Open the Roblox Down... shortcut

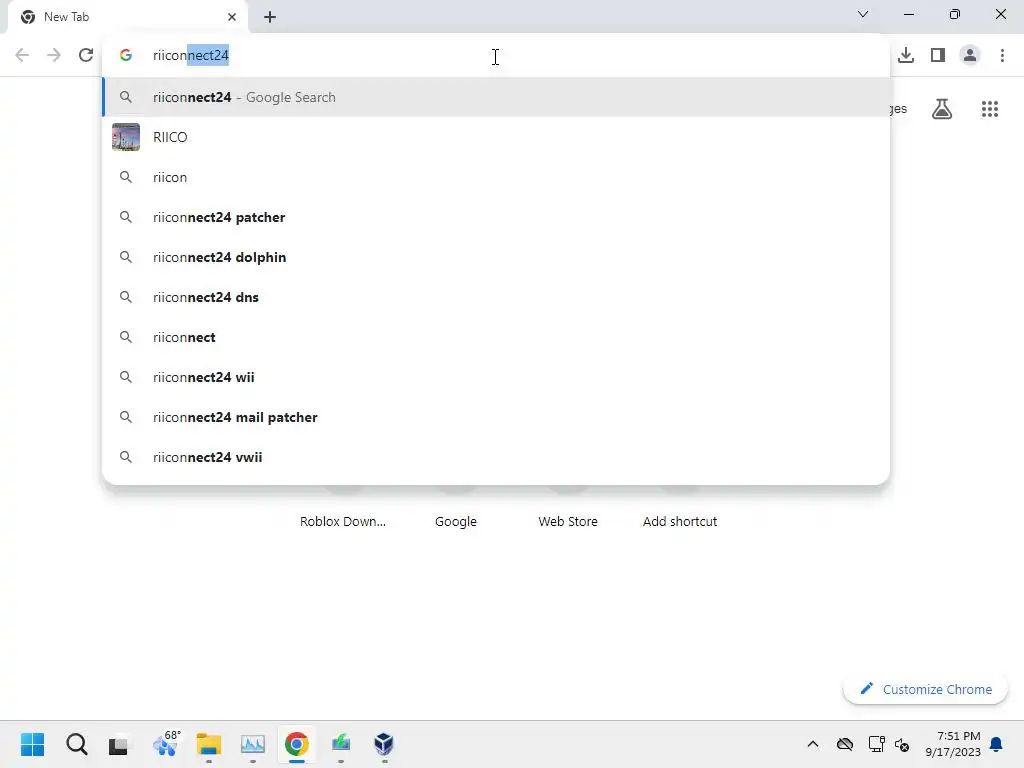[x=343, y=521]
